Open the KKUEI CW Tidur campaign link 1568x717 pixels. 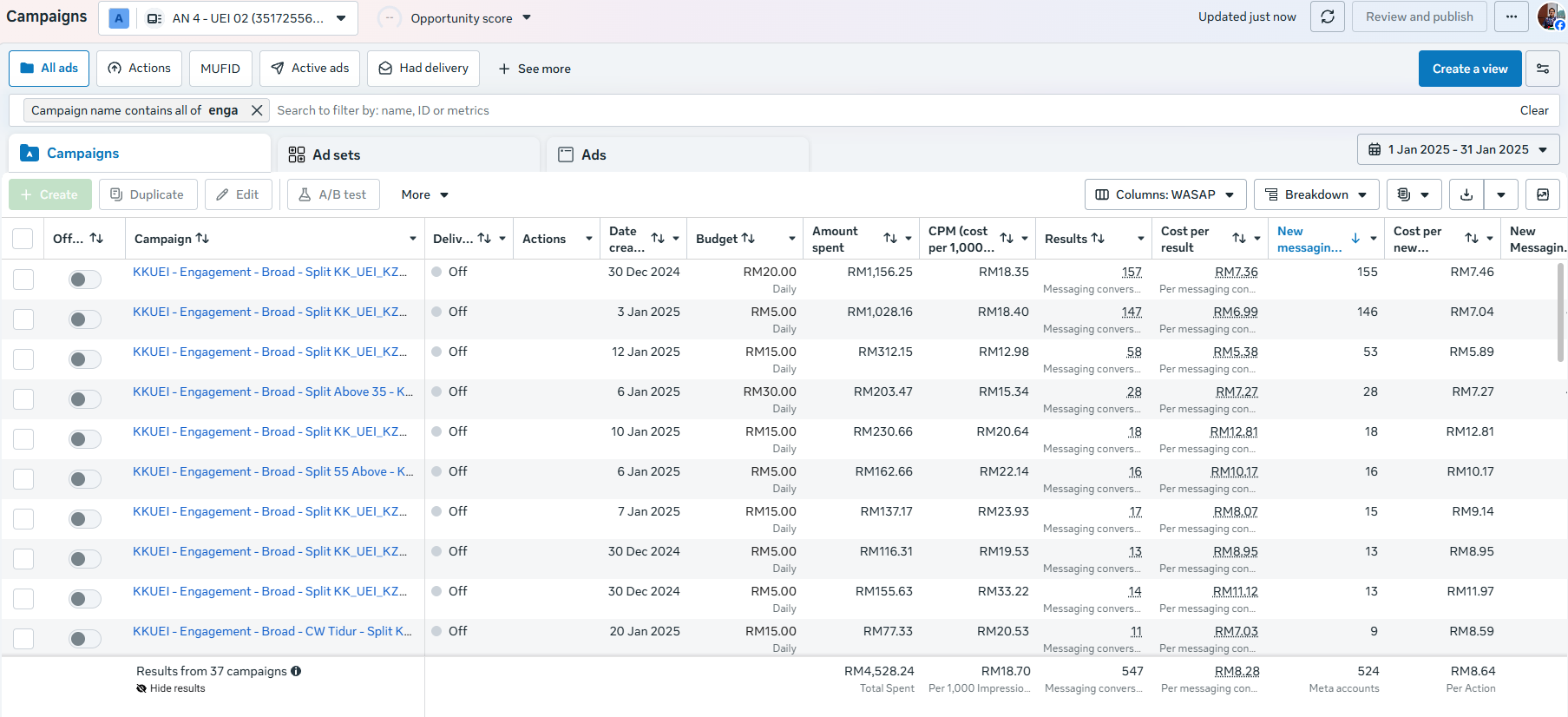pyautogui.click(x=272, y=631)
